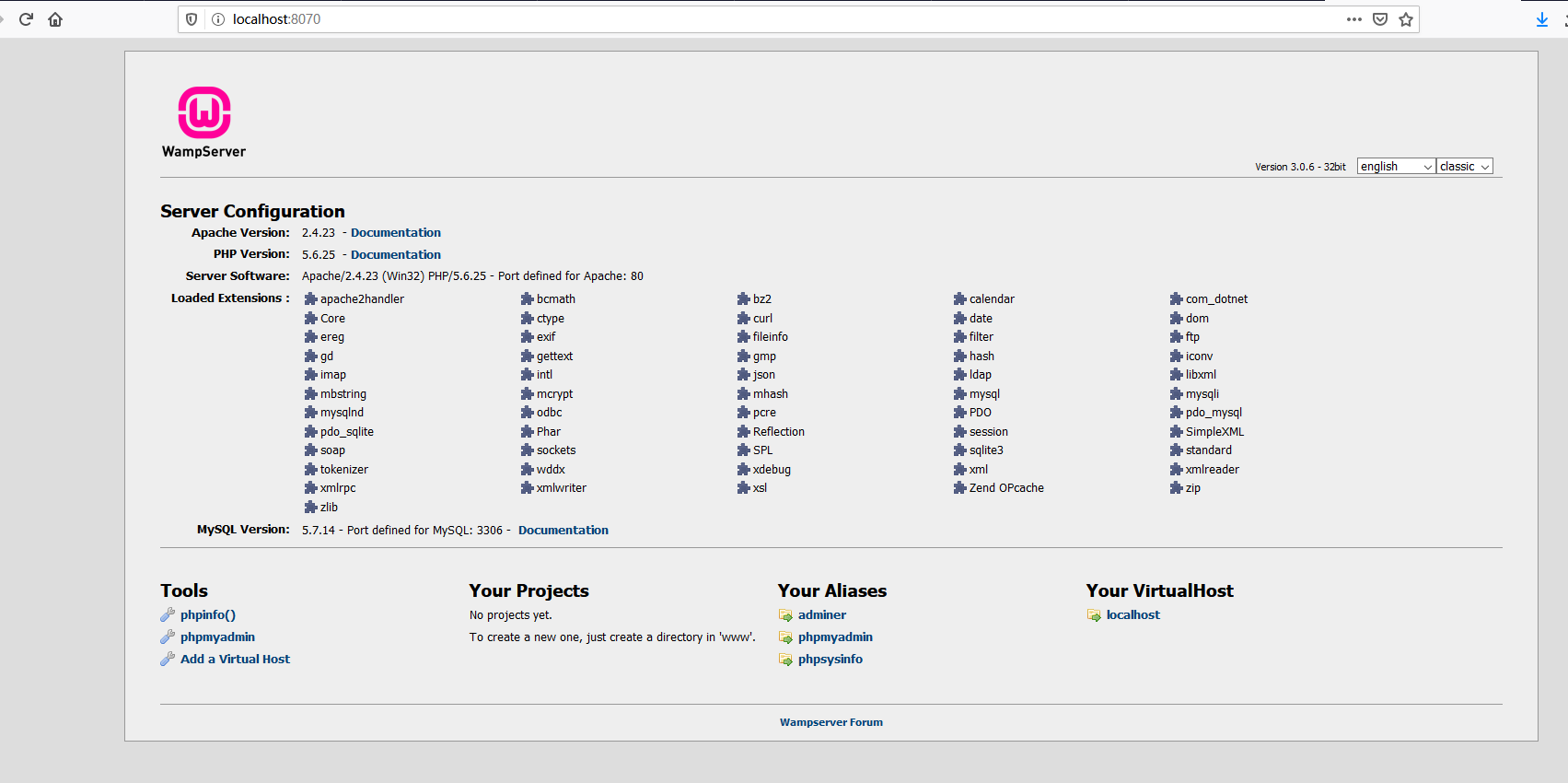Viewport: 1568px width, 783px height.
Task: Select the 'mbstring' extension text
Action: pyautogui.click(x=343, y=394)
